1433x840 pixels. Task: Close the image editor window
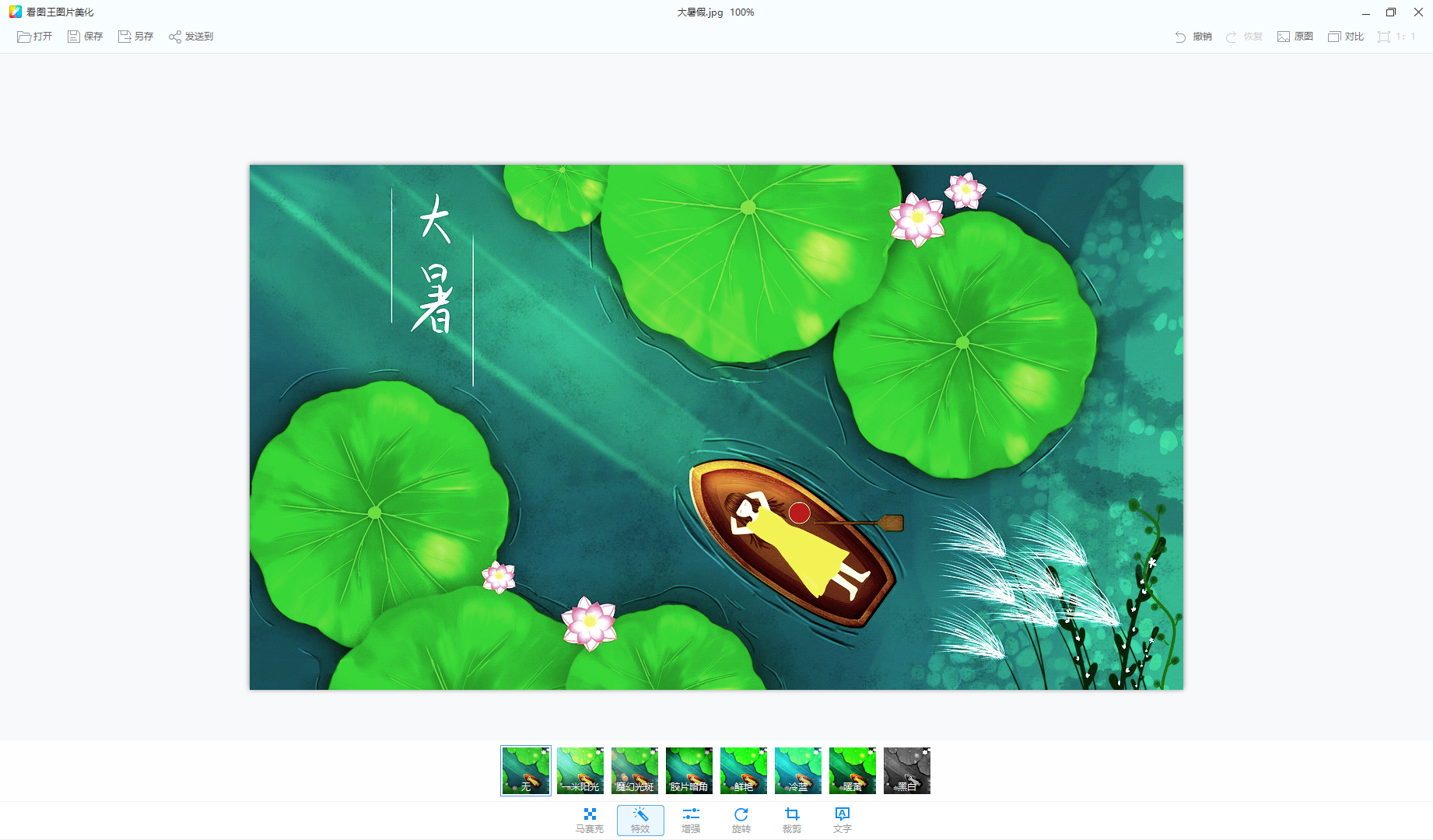(1418, 12)
